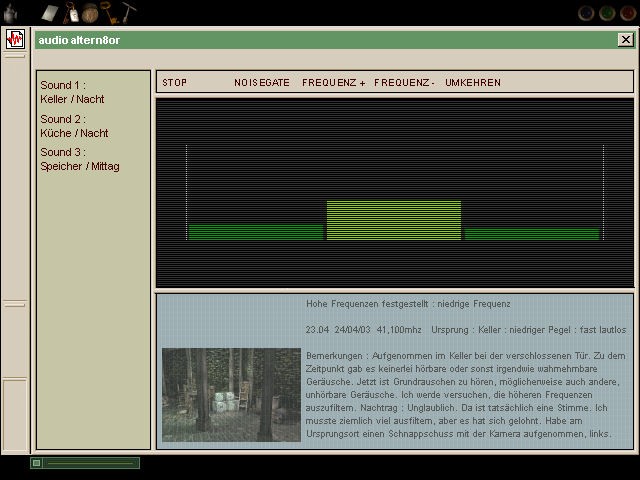Open the cellar snapshot thumbnail
This screenshot has width=640, height=480.
pos(231,395)
